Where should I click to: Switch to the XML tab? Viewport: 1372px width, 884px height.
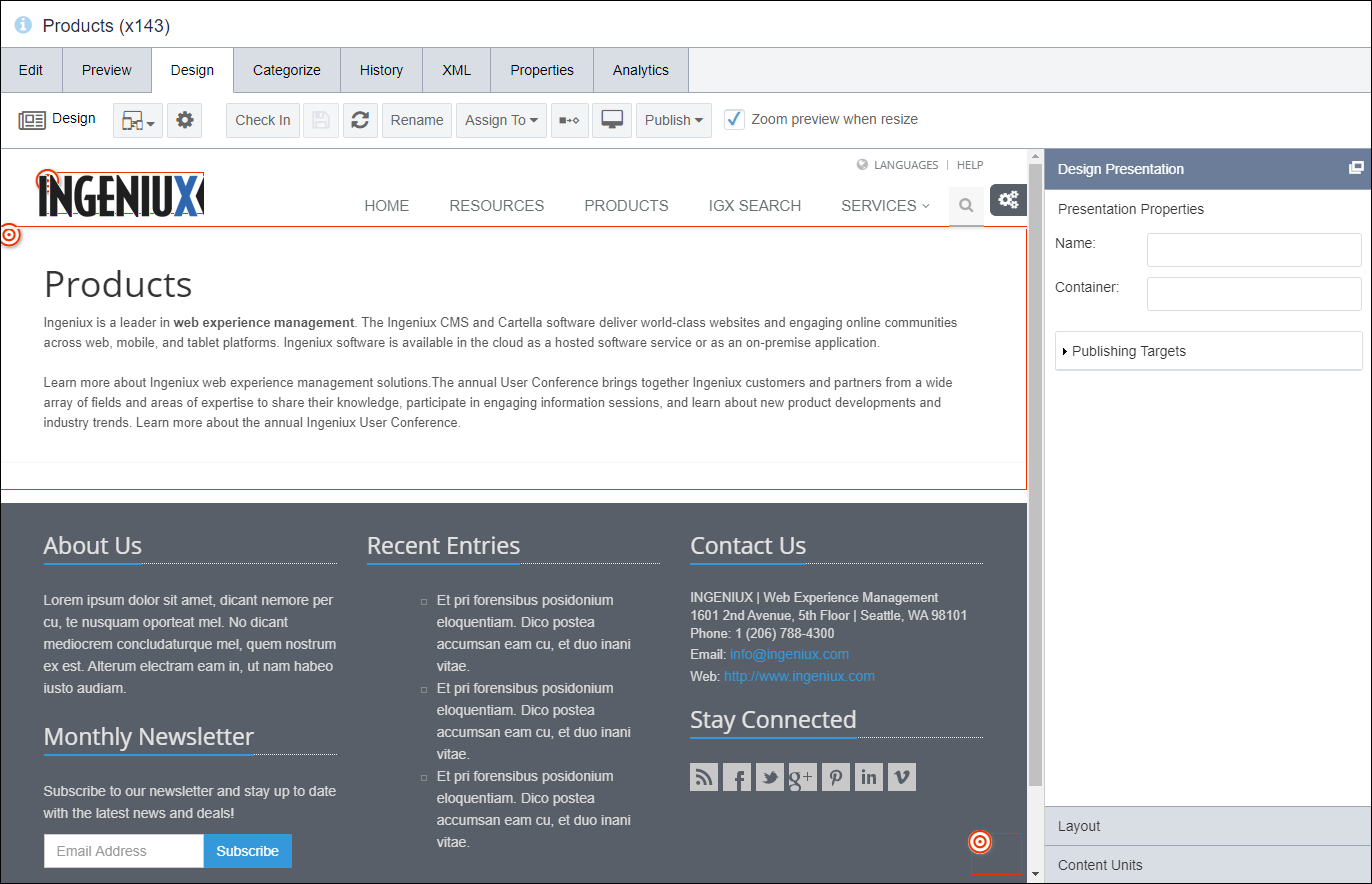pos(456,70)
